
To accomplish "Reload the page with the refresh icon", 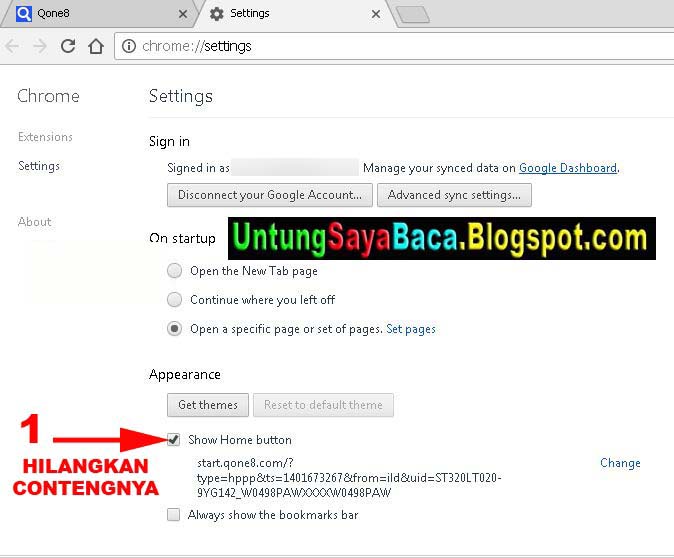I will pyautogui.click(x=68, y=46).
